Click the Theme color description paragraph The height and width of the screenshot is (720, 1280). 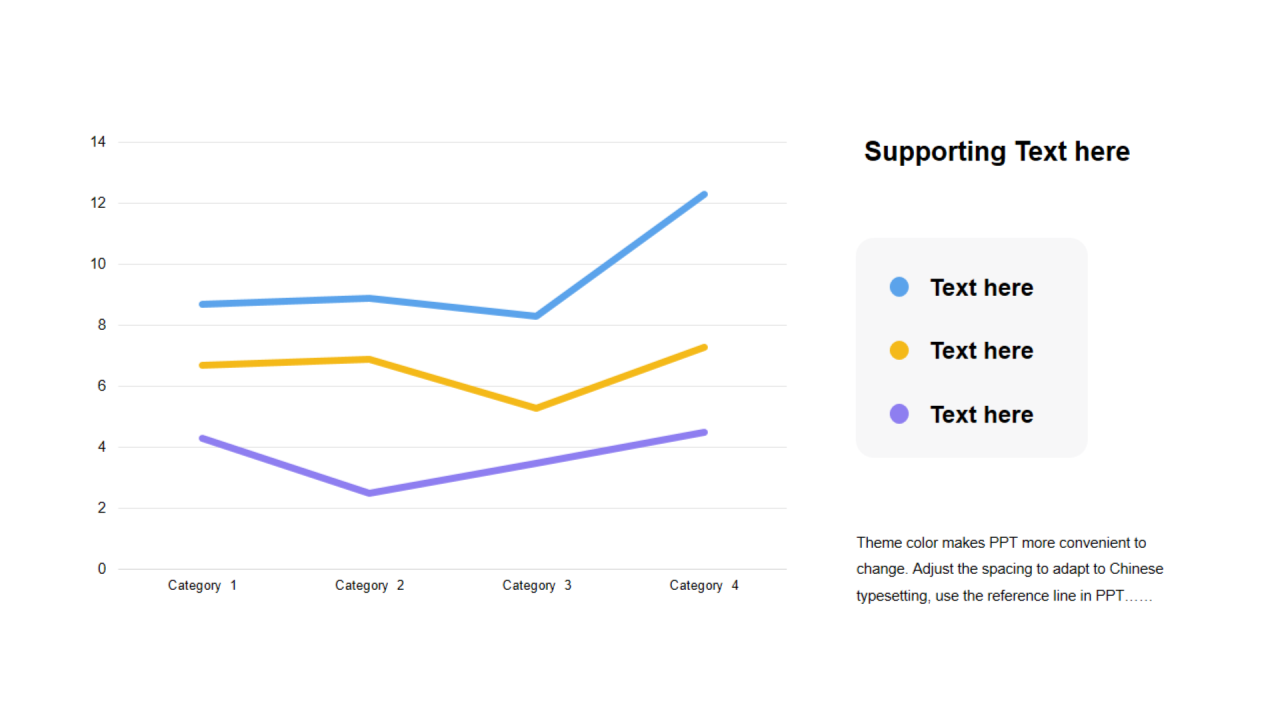(1010, 569)
